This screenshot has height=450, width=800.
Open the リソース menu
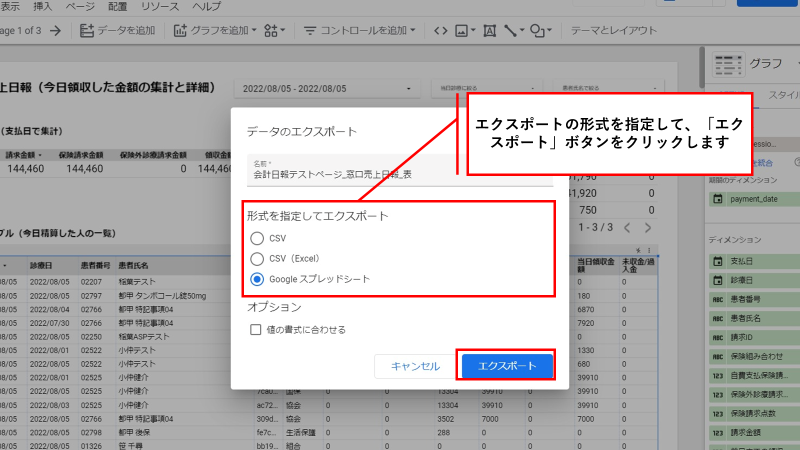coord(160,6)
